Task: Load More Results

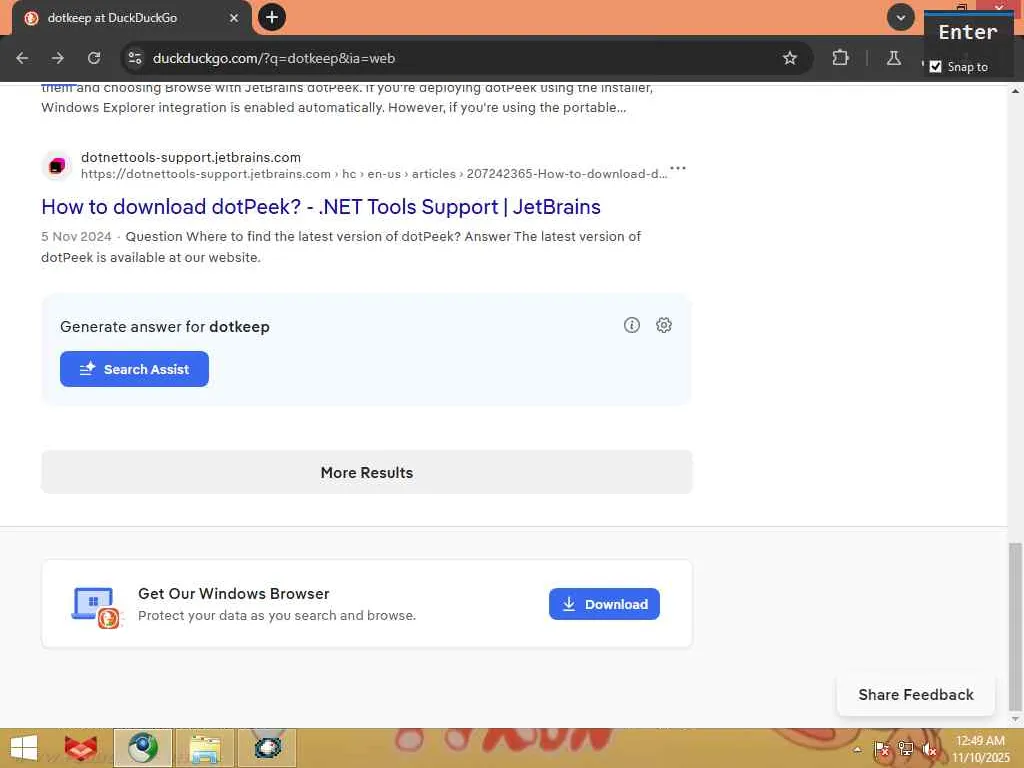Action: [x=366, y=472]
